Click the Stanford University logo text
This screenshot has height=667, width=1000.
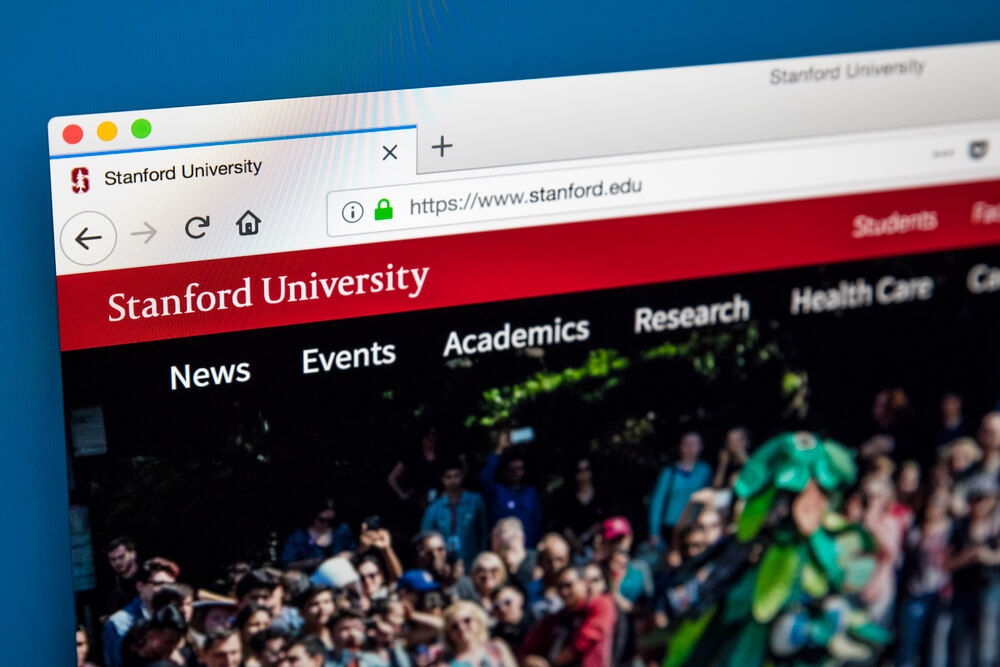pyautogui.click(x=268, y=290)
